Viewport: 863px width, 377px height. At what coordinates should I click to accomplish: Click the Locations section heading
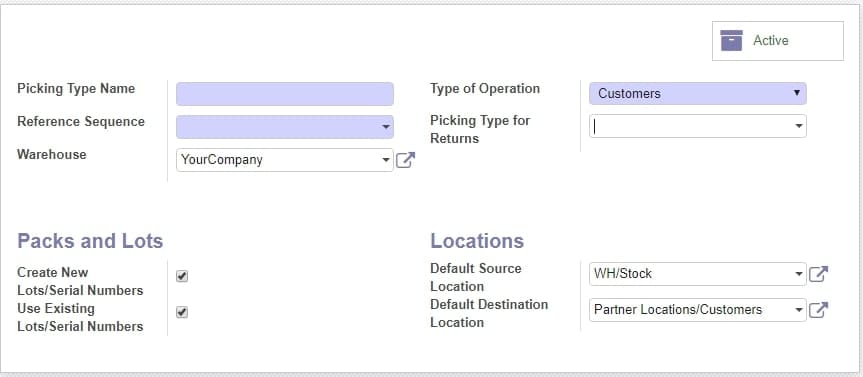[477, 241]
